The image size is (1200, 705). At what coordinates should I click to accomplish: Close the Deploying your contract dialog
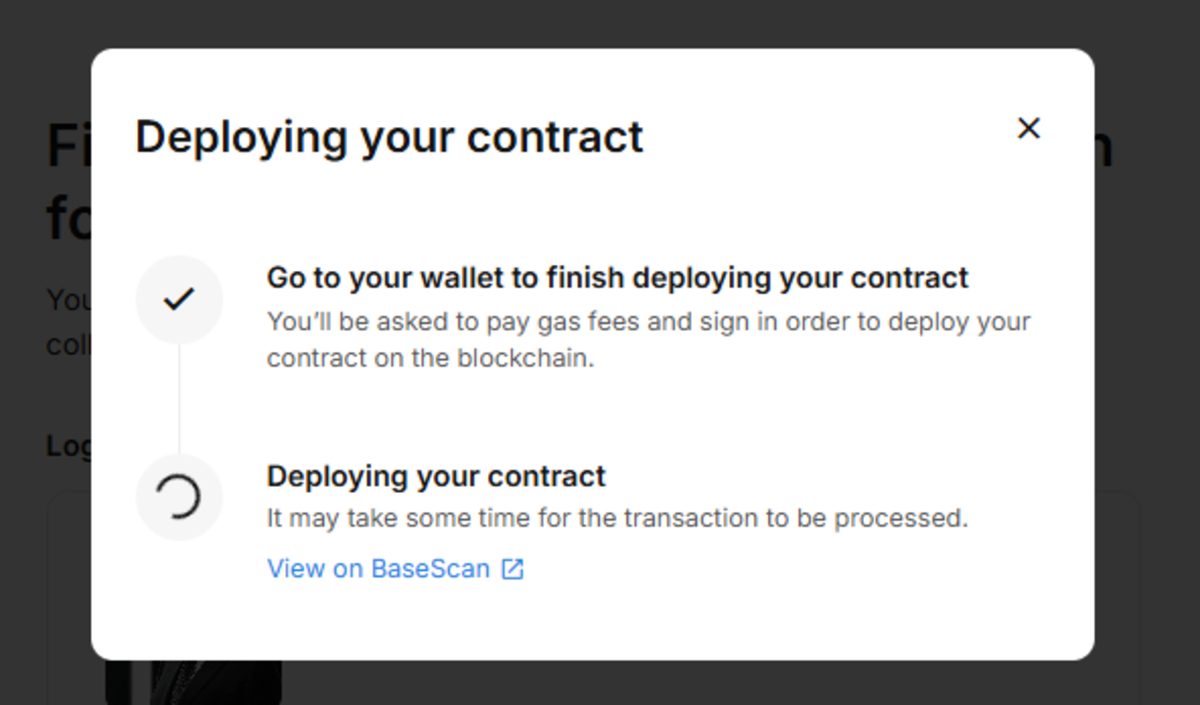click(1028, 128)
